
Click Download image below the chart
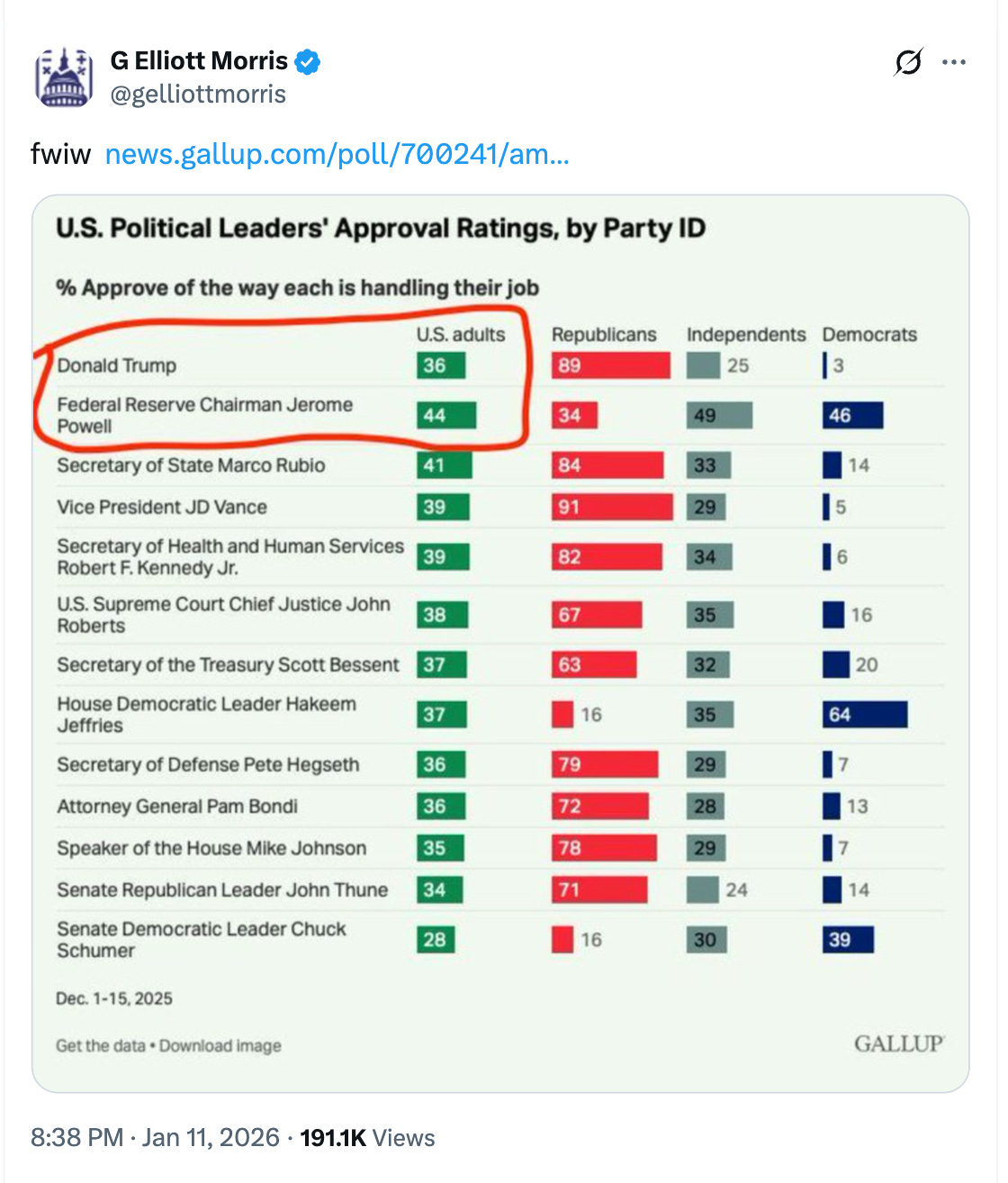pyautogui.click(x=218, y=1045)
